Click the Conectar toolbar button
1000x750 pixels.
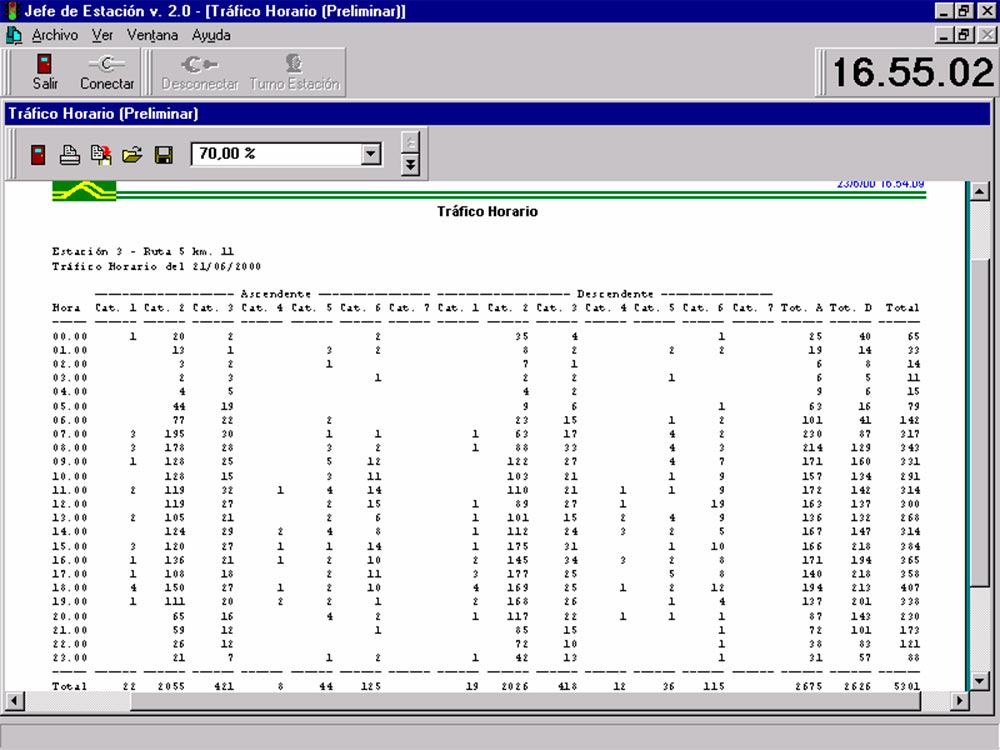(x=107, y=73)
